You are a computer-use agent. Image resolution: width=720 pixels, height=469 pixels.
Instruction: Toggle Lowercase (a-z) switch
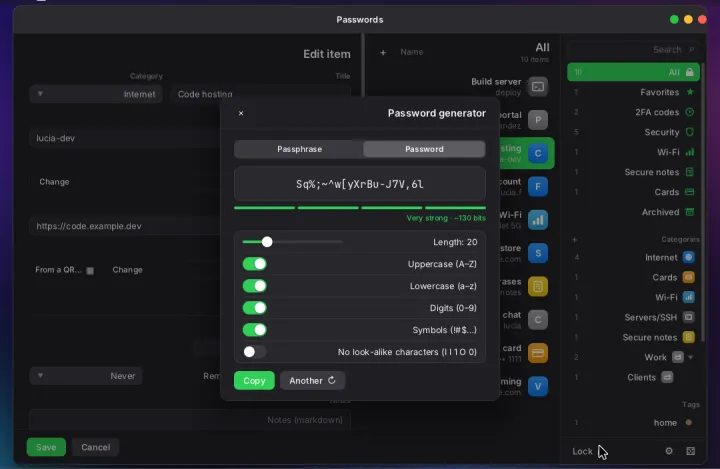click(254, 286)
